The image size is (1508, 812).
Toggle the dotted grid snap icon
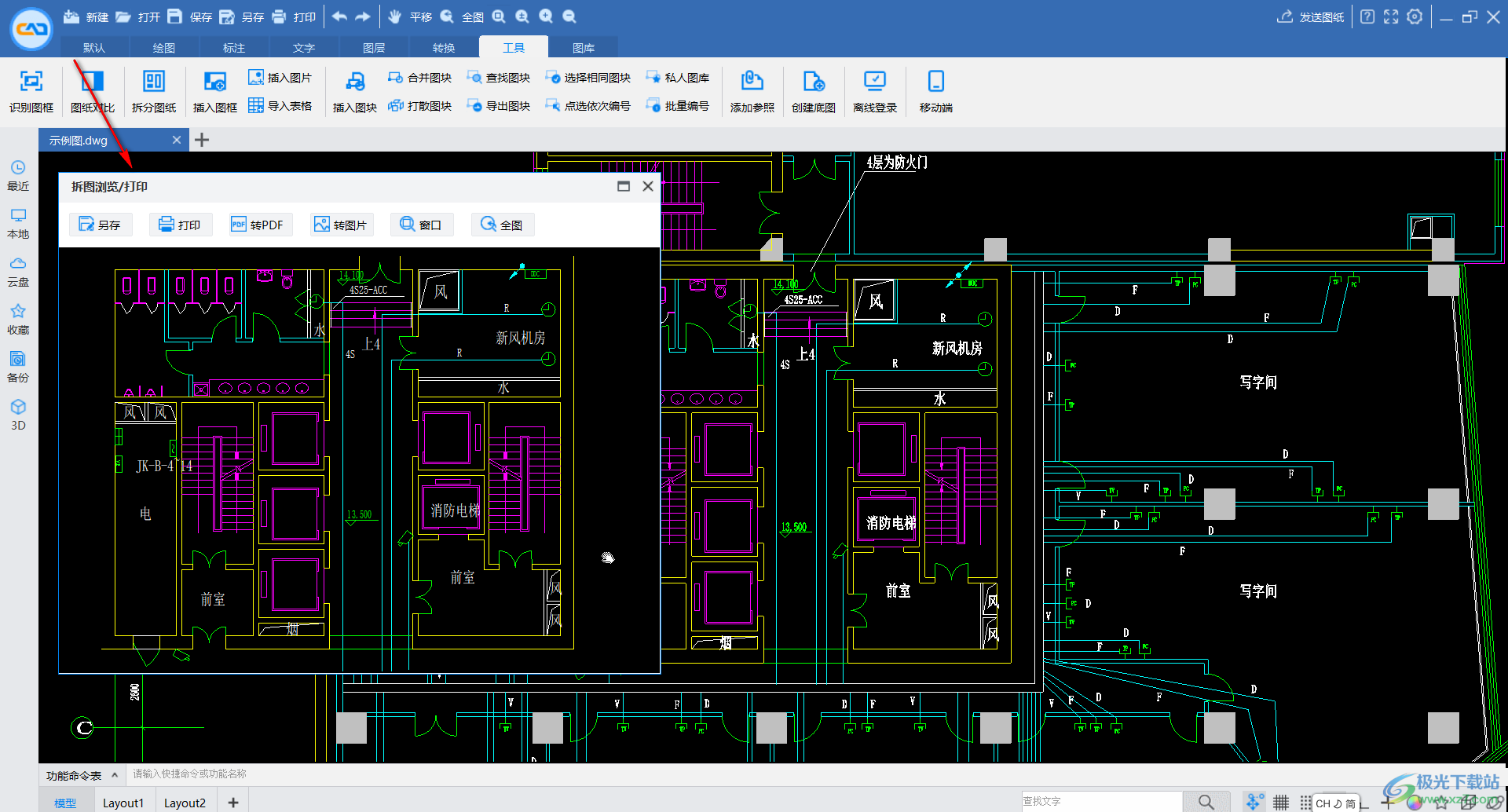click(1305, 802)
